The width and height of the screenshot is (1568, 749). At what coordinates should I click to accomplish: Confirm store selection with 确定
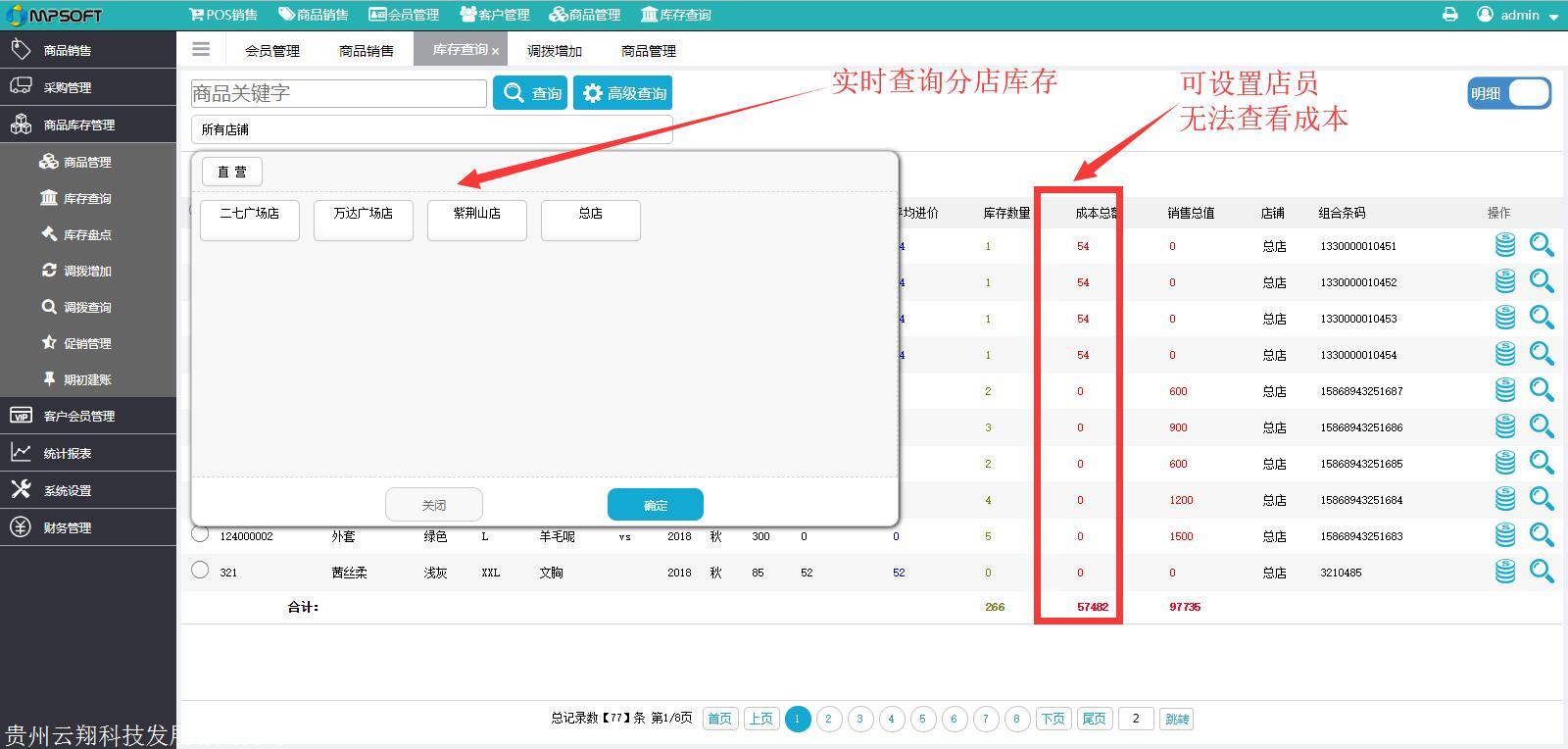point(656,505)
